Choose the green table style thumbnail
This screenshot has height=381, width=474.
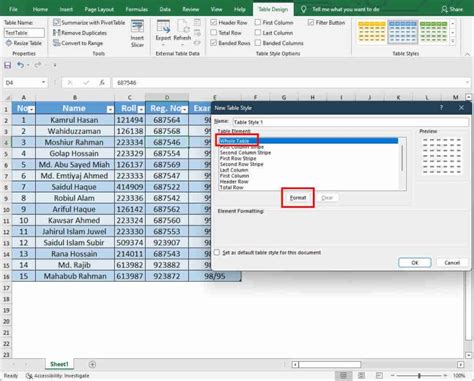point(433,32)
